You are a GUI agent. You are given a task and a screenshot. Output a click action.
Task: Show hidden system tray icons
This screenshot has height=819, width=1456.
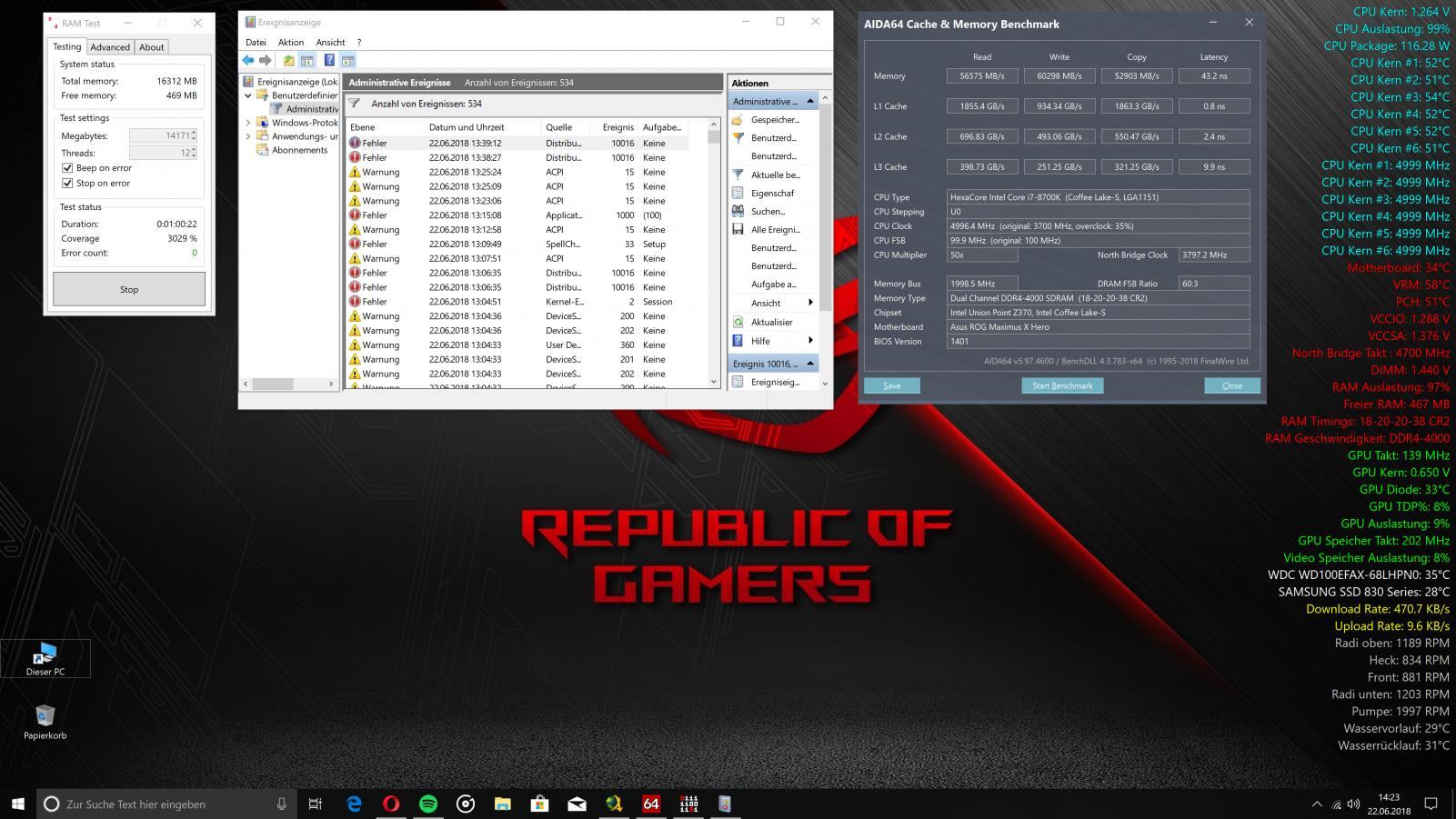[1316, 804]
